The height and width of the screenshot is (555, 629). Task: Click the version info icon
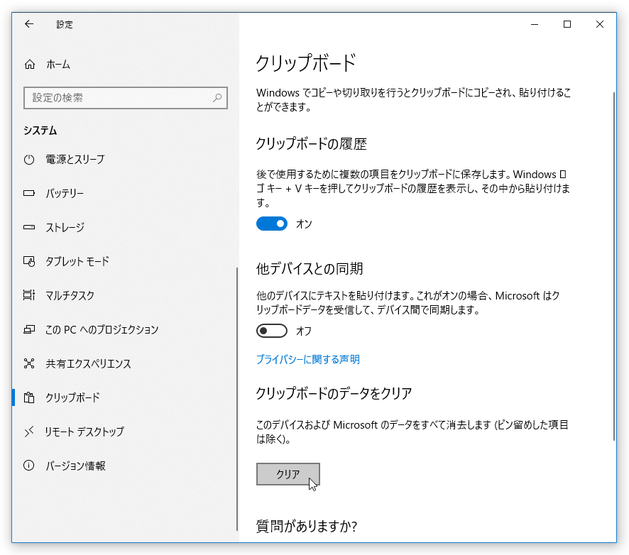click(29, 466)
